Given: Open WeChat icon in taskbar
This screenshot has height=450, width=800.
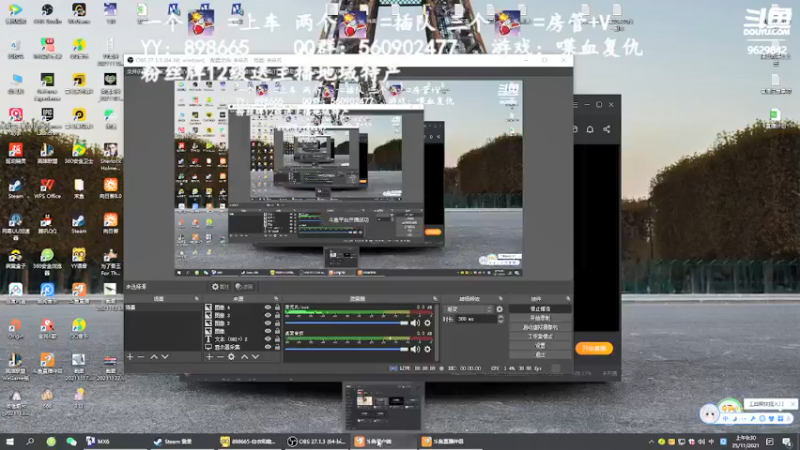Looking at the screenshot, I should pos(71,441).
